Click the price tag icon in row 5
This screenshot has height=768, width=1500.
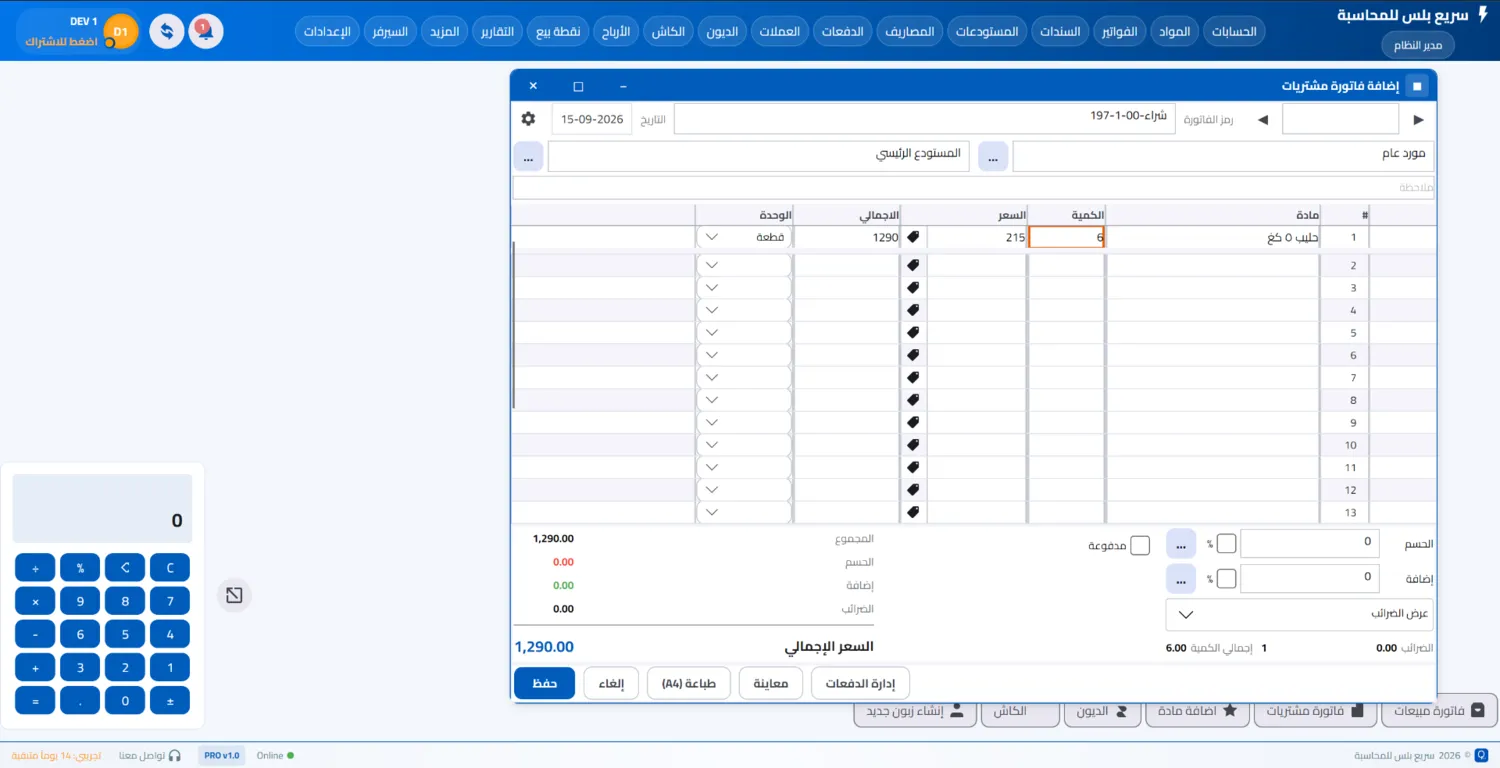point(913,333)
